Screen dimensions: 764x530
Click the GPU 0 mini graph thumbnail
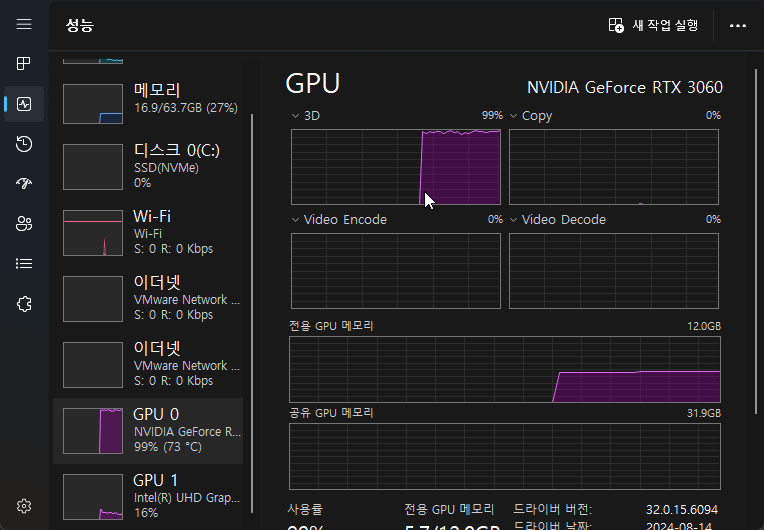93,431
